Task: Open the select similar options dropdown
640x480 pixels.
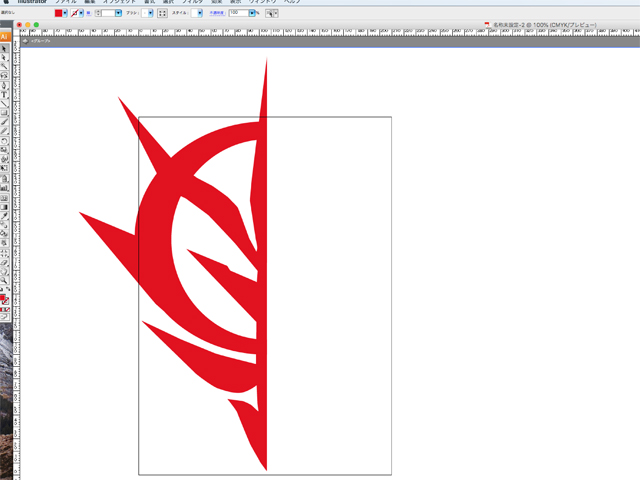Action: (276, 13)
